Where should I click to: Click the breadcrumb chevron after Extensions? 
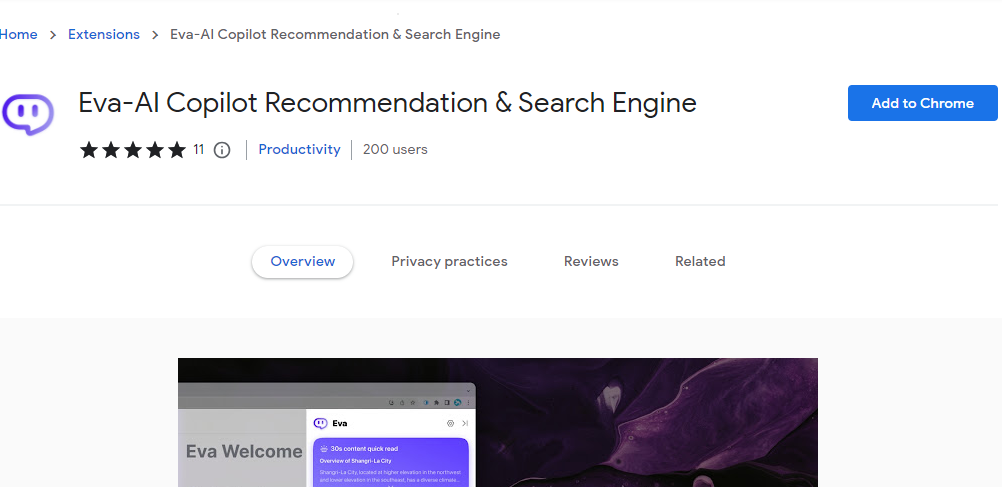pos(155,35)
